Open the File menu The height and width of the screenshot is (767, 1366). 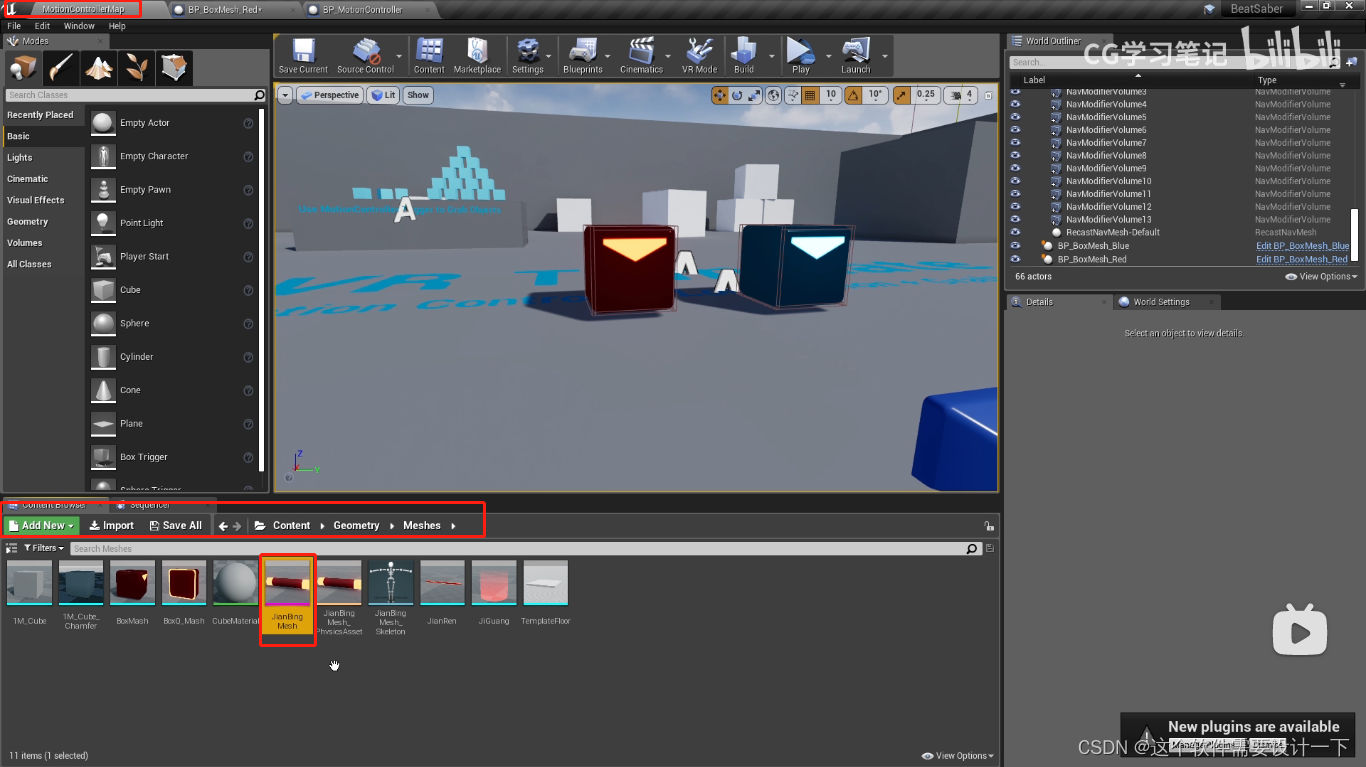(x=14, y=26)
